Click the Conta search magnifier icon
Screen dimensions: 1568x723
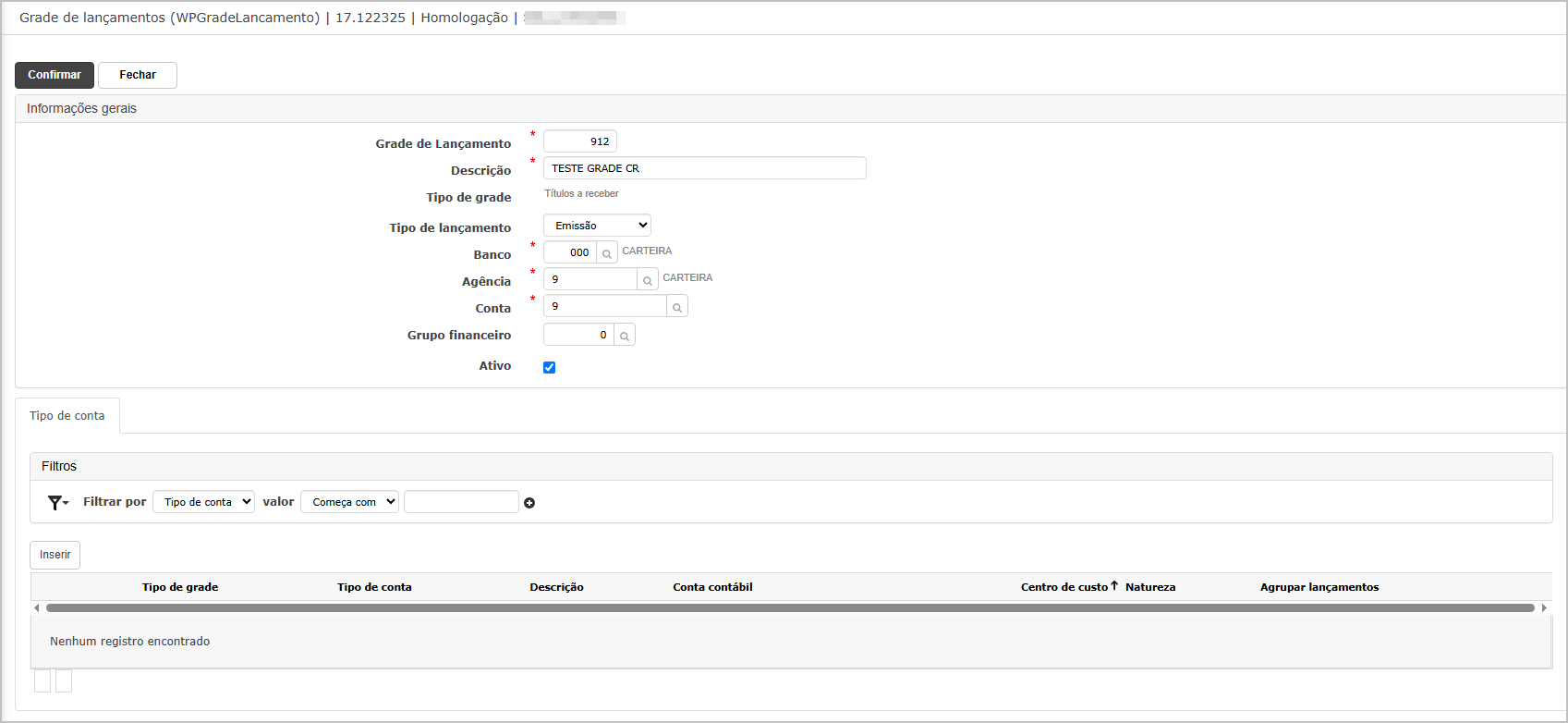(677, 307)
